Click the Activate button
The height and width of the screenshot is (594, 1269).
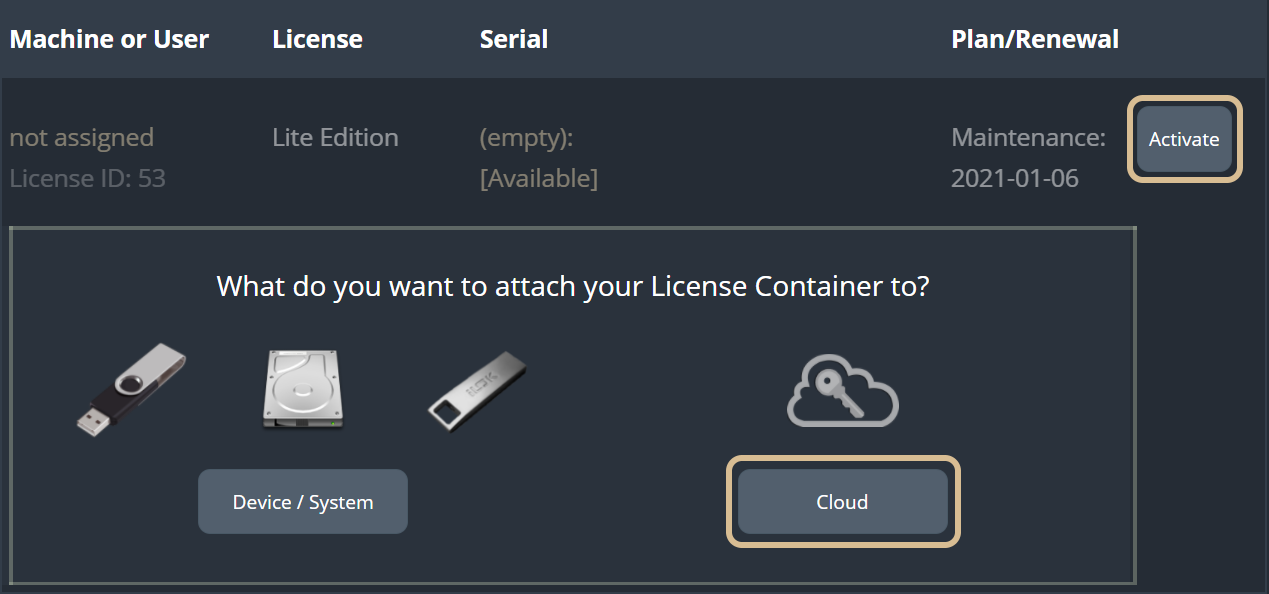[1184, 139]
